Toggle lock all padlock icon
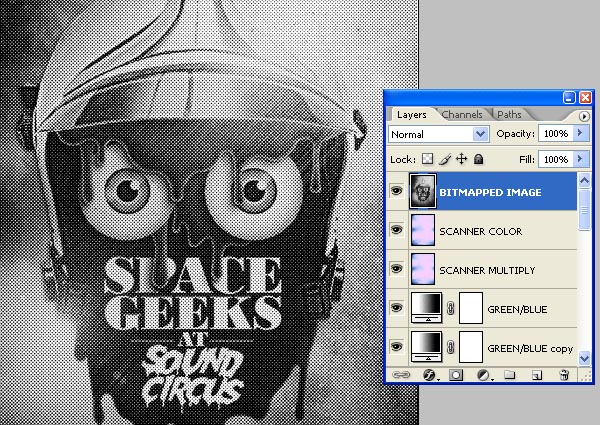The image size is (600, 425). tap(478, 159)
